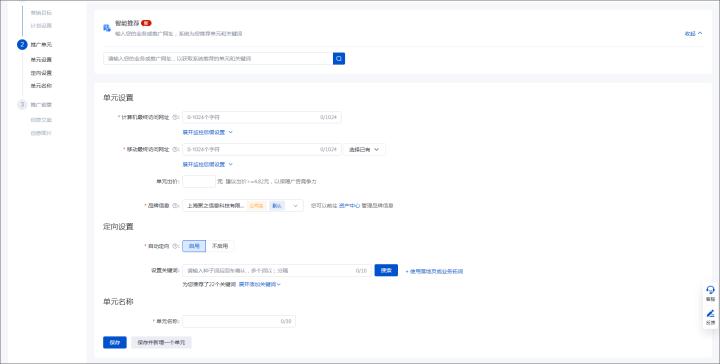Click the step 2 circle for 推广单元

(x=22, y=45)
